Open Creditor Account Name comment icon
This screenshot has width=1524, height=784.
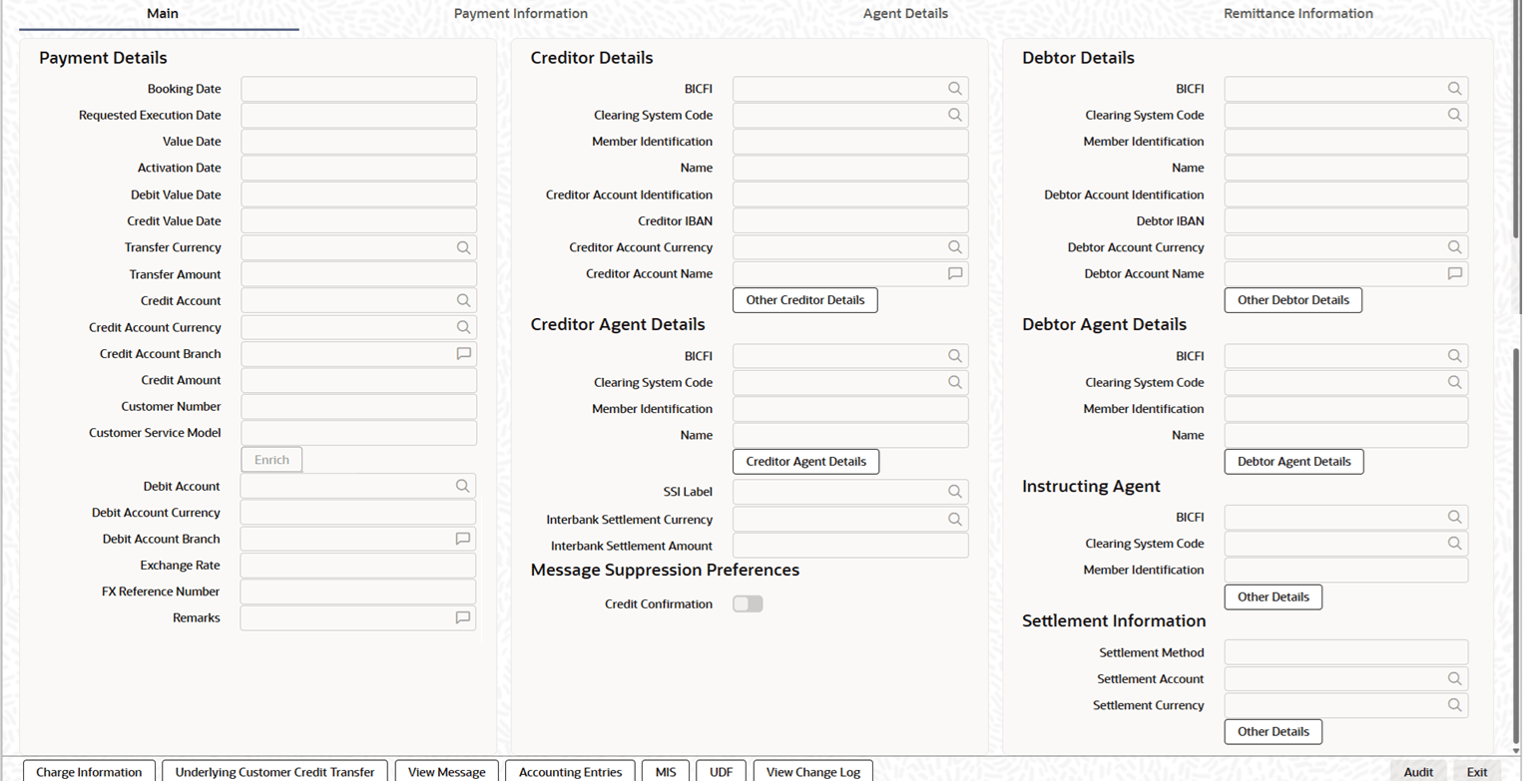(x=955, y=274)
